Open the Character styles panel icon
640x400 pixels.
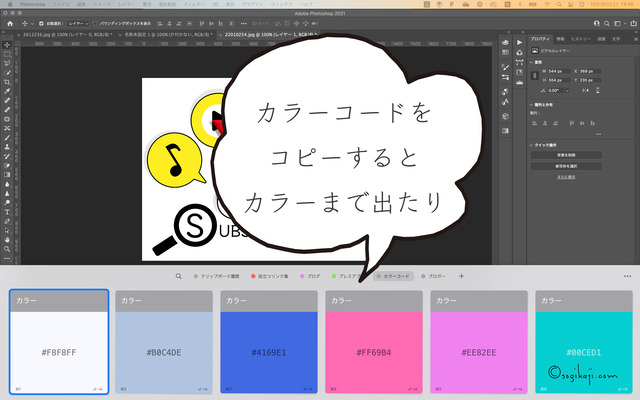505,102
